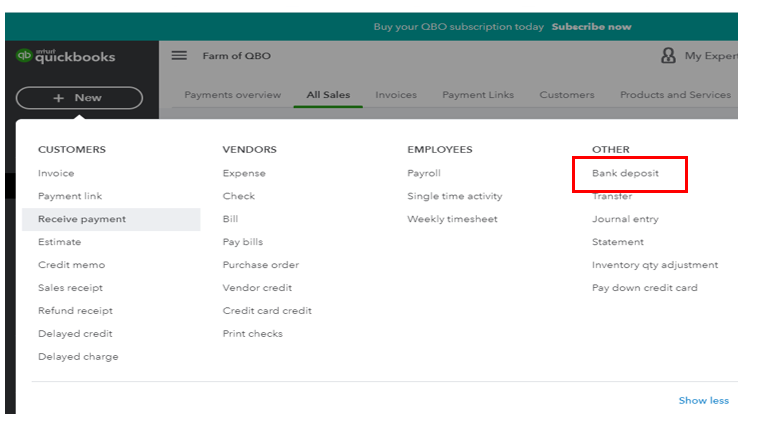This screenshot has height=428, width=768.
Task: Go to the Customers tab
Action: 567,95
